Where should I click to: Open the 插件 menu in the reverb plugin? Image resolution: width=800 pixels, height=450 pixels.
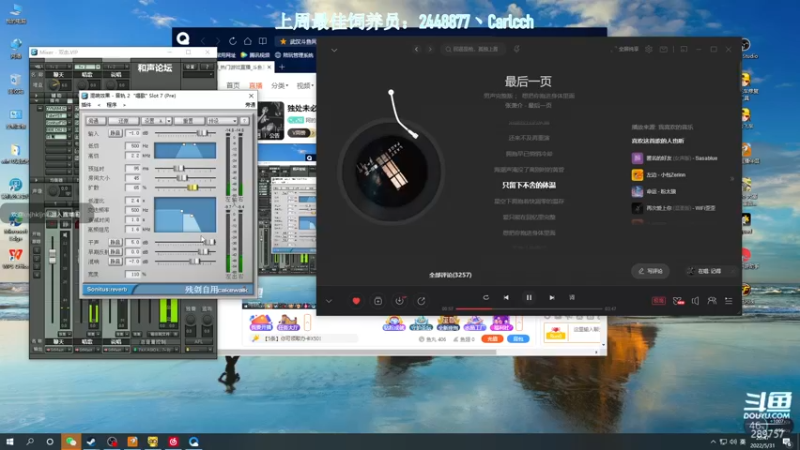point(86,105)
